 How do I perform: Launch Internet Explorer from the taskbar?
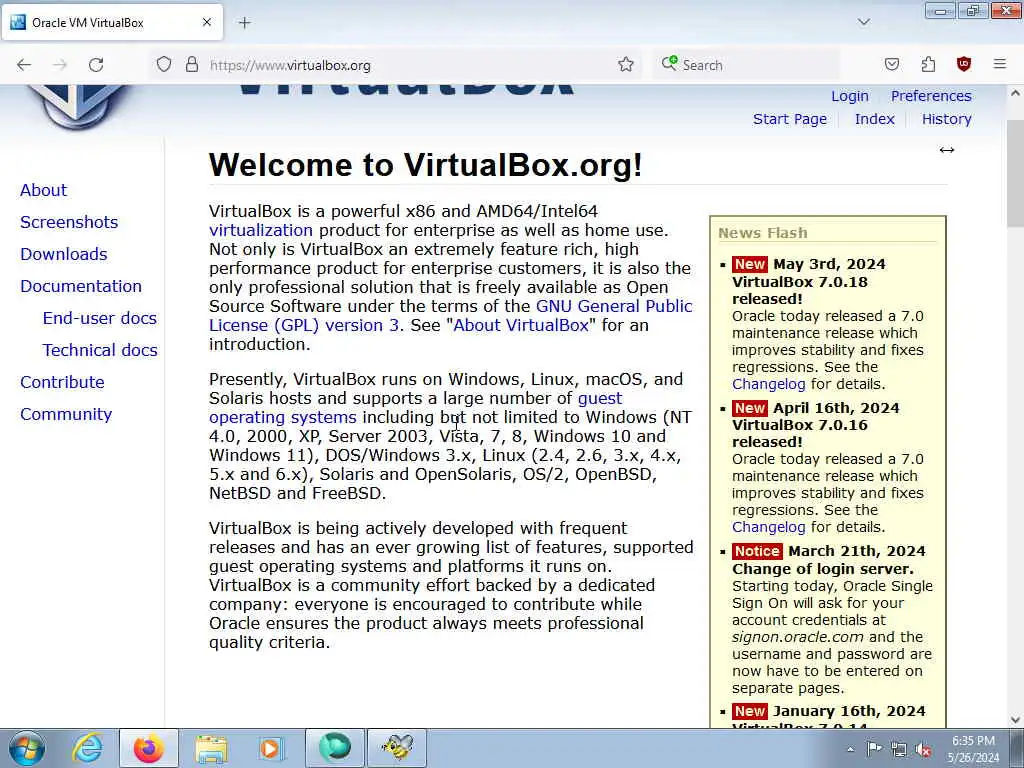click(88, 748)
